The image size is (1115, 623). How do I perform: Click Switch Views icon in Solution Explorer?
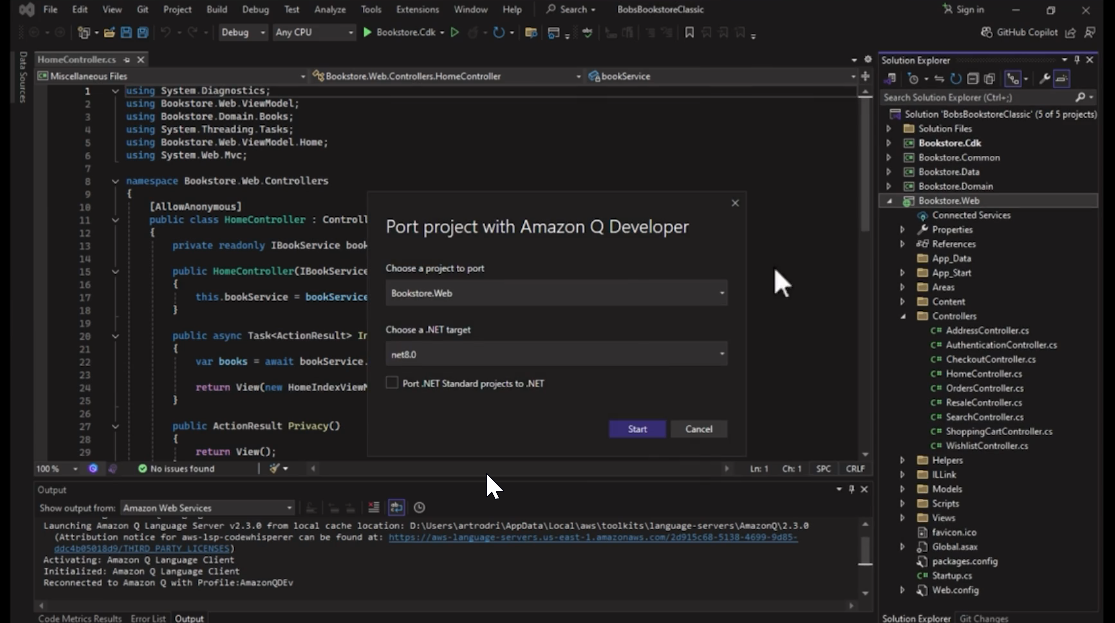(x=890, y=79)
